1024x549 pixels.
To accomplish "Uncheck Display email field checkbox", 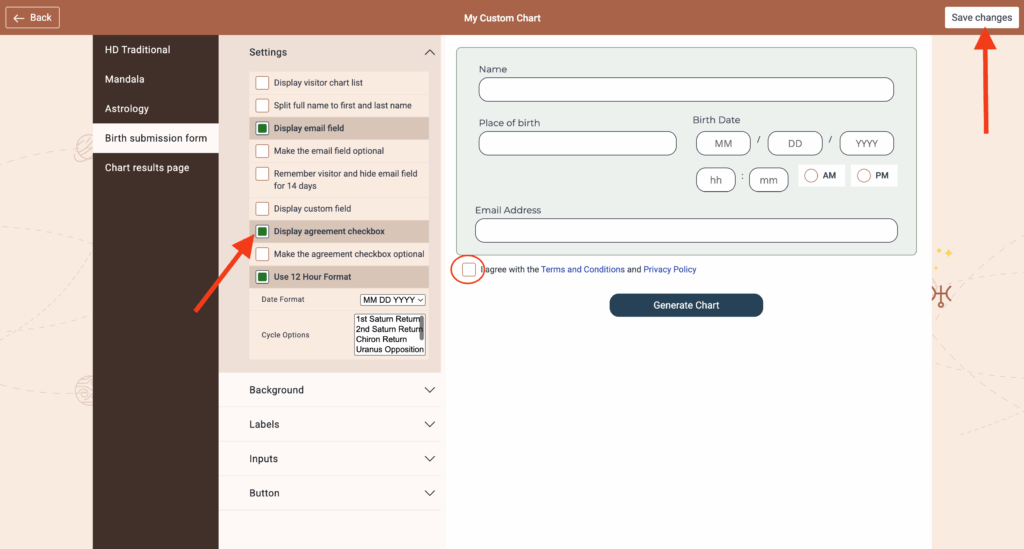I will tap(262, 128).
